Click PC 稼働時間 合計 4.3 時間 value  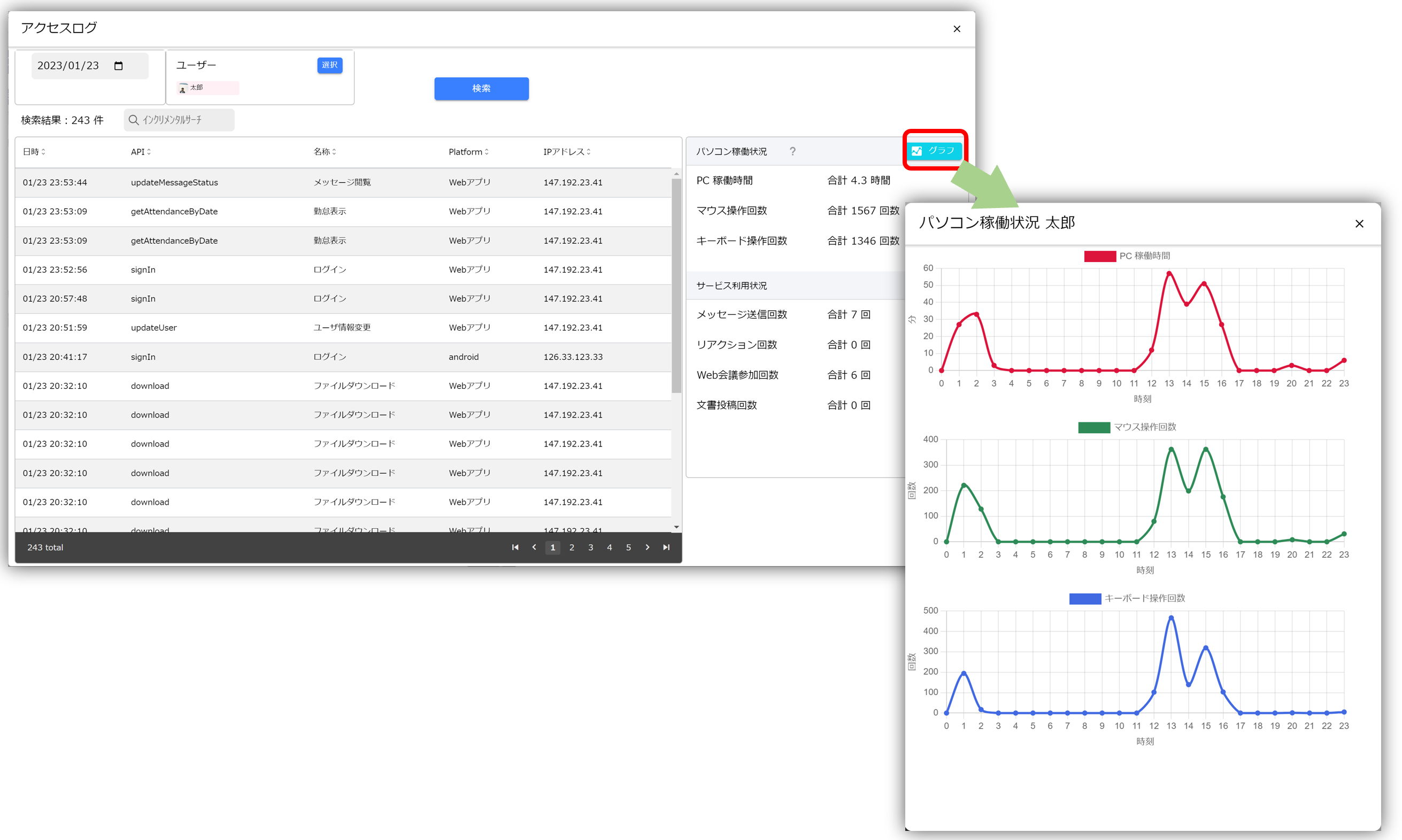[859, 181]
